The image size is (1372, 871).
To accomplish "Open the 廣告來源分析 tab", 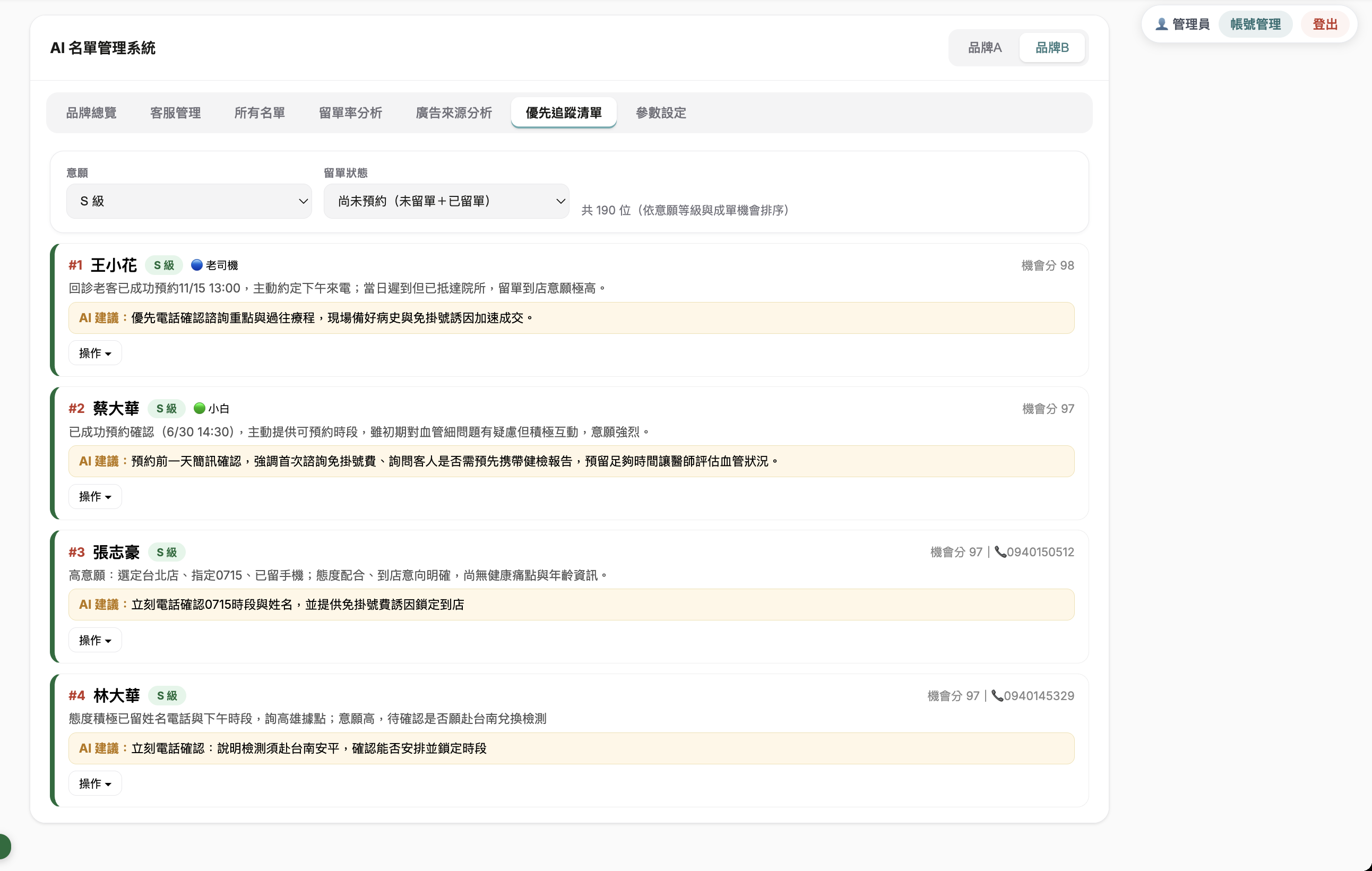I will tap(454, 113).
